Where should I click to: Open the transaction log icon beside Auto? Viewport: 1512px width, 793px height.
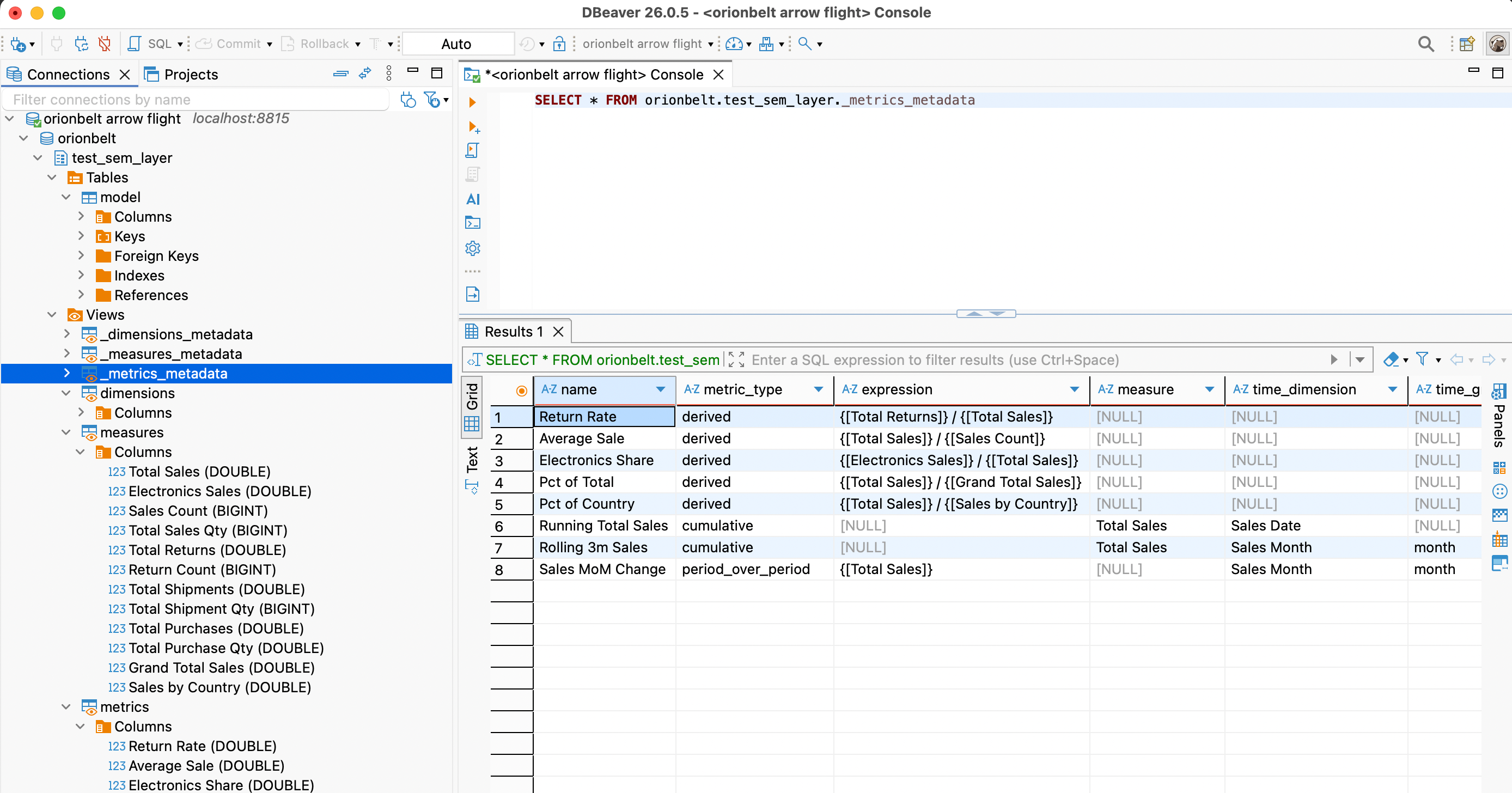click(x=527, y=44)
